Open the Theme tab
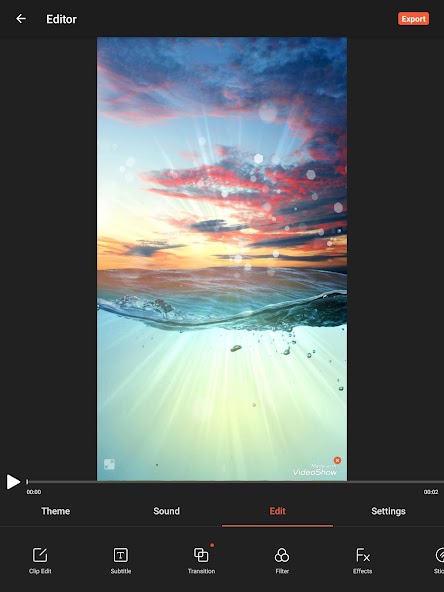Viewport: 444px width, 592px height. 56,511
